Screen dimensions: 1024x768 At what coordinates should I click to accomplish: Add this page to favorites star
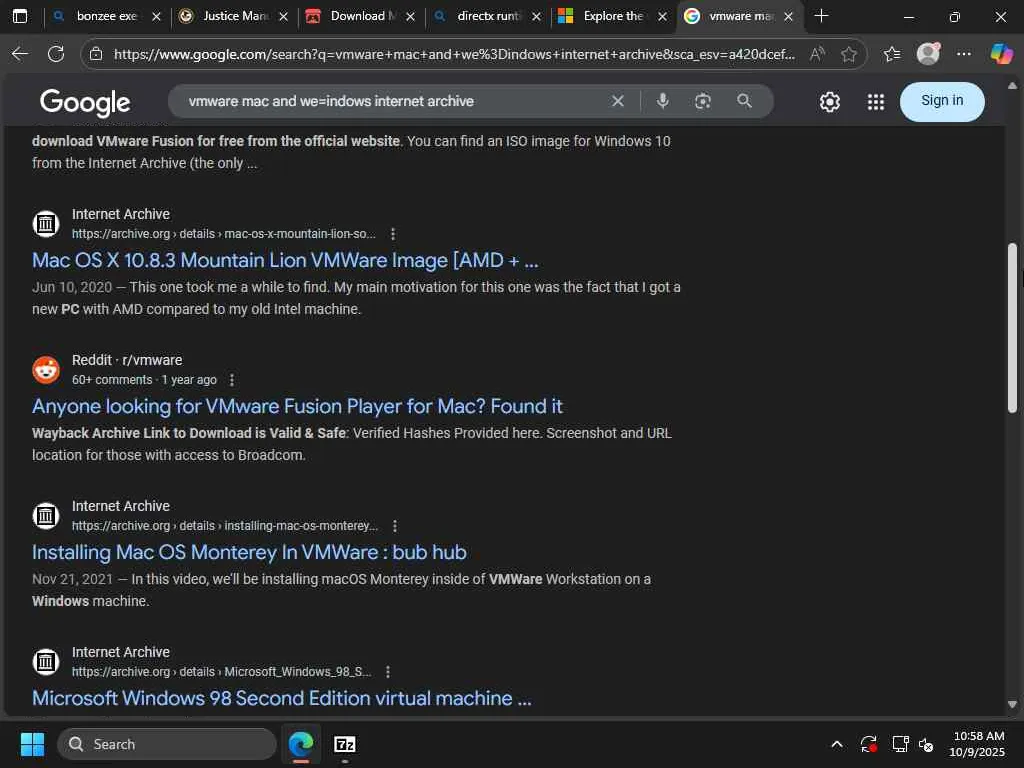tap(848, 54)
